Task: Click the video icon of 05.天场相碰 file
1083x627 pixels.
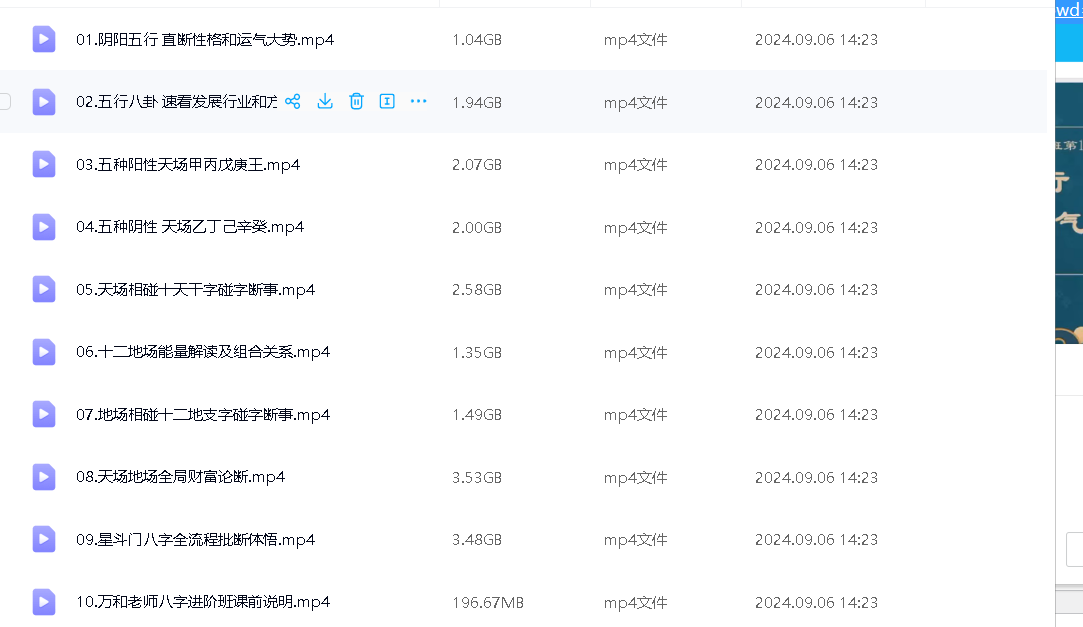Action: 43,290
